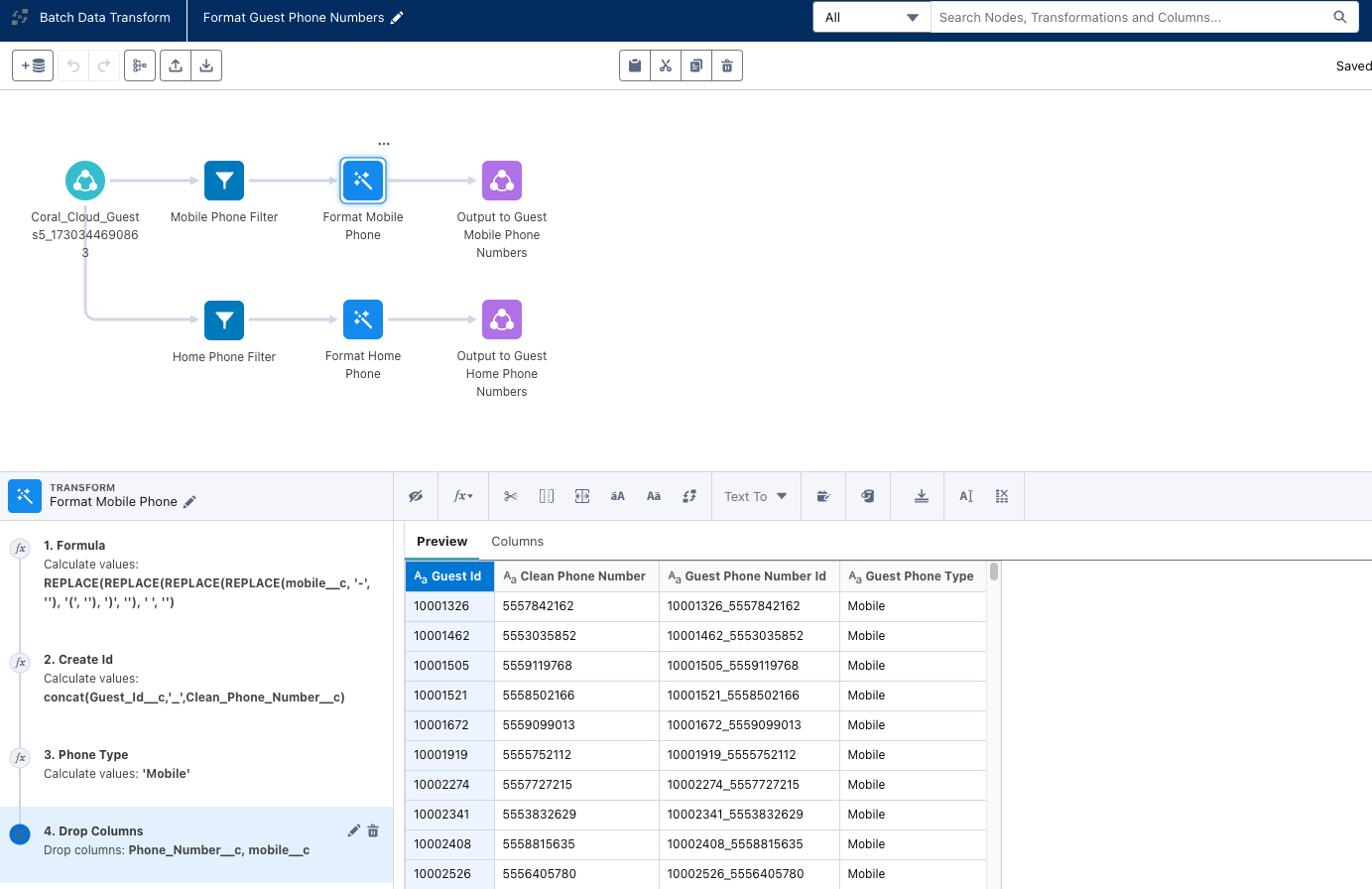
Task: Select the Preview tab
Action: [x=441, y=542]
